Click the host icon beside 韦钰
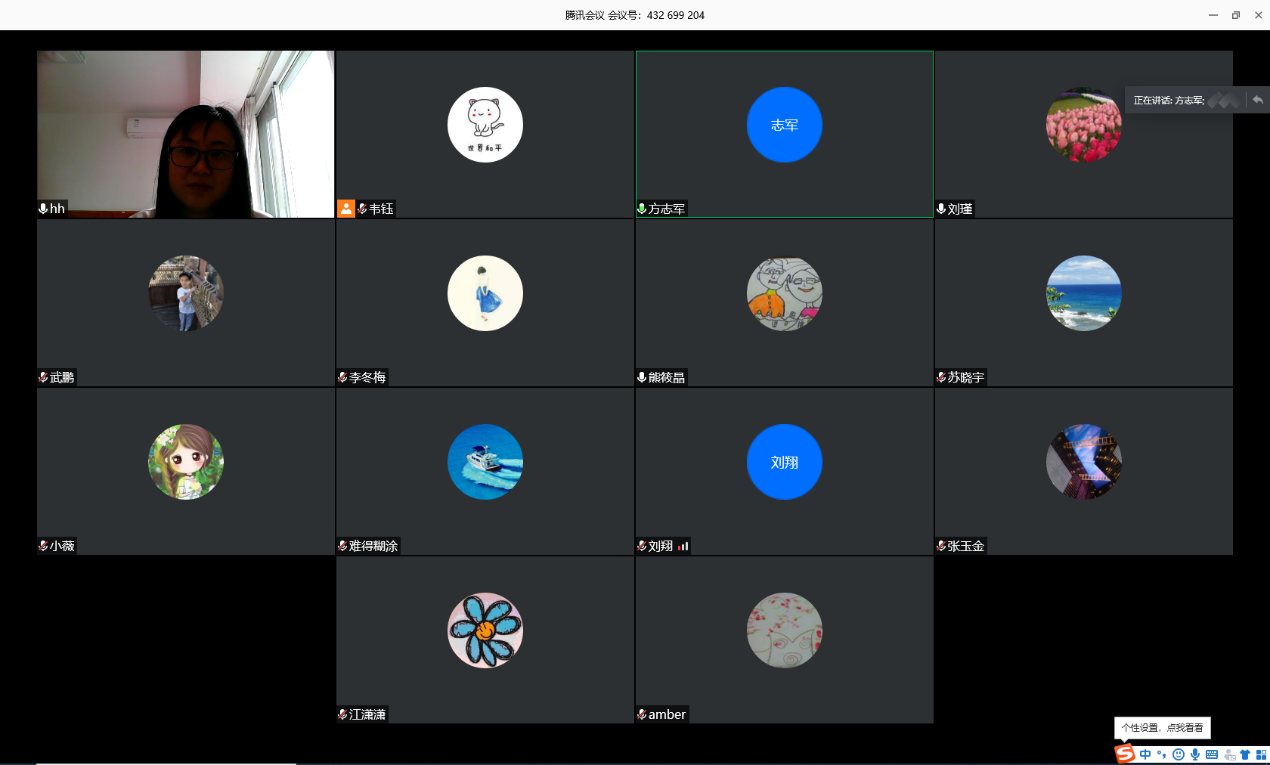 pos(346,209)
